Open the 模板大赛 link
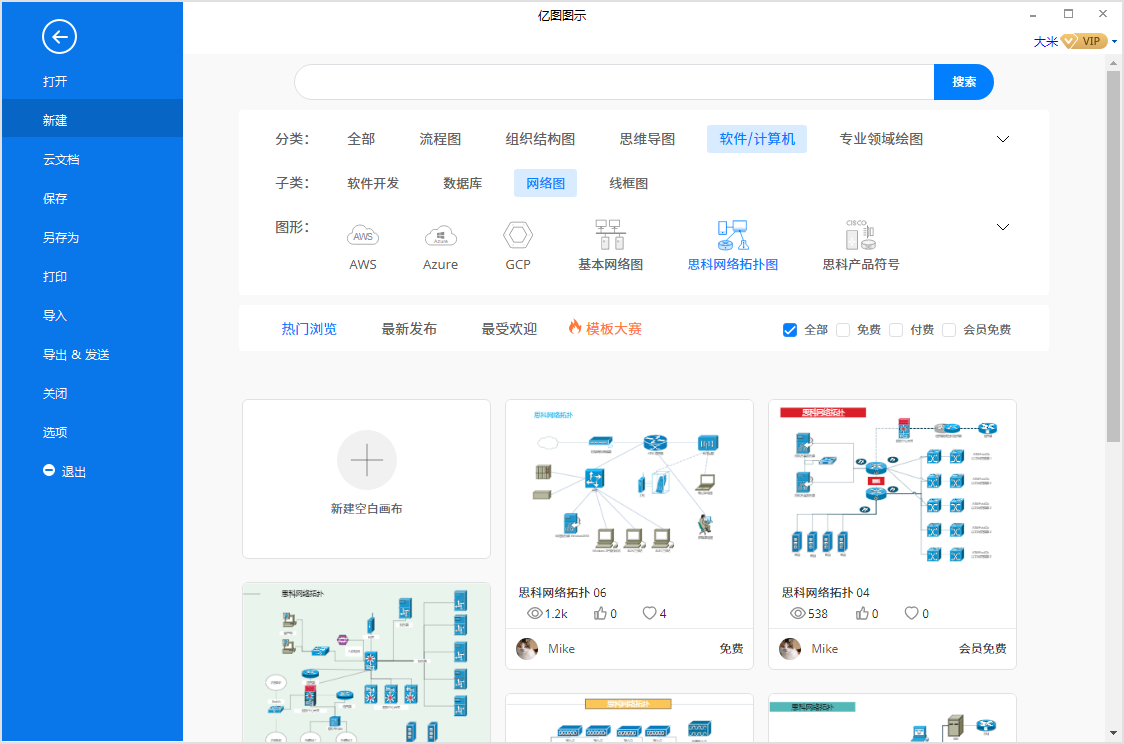The image size is (1124, 744). [x=605, y=329]
